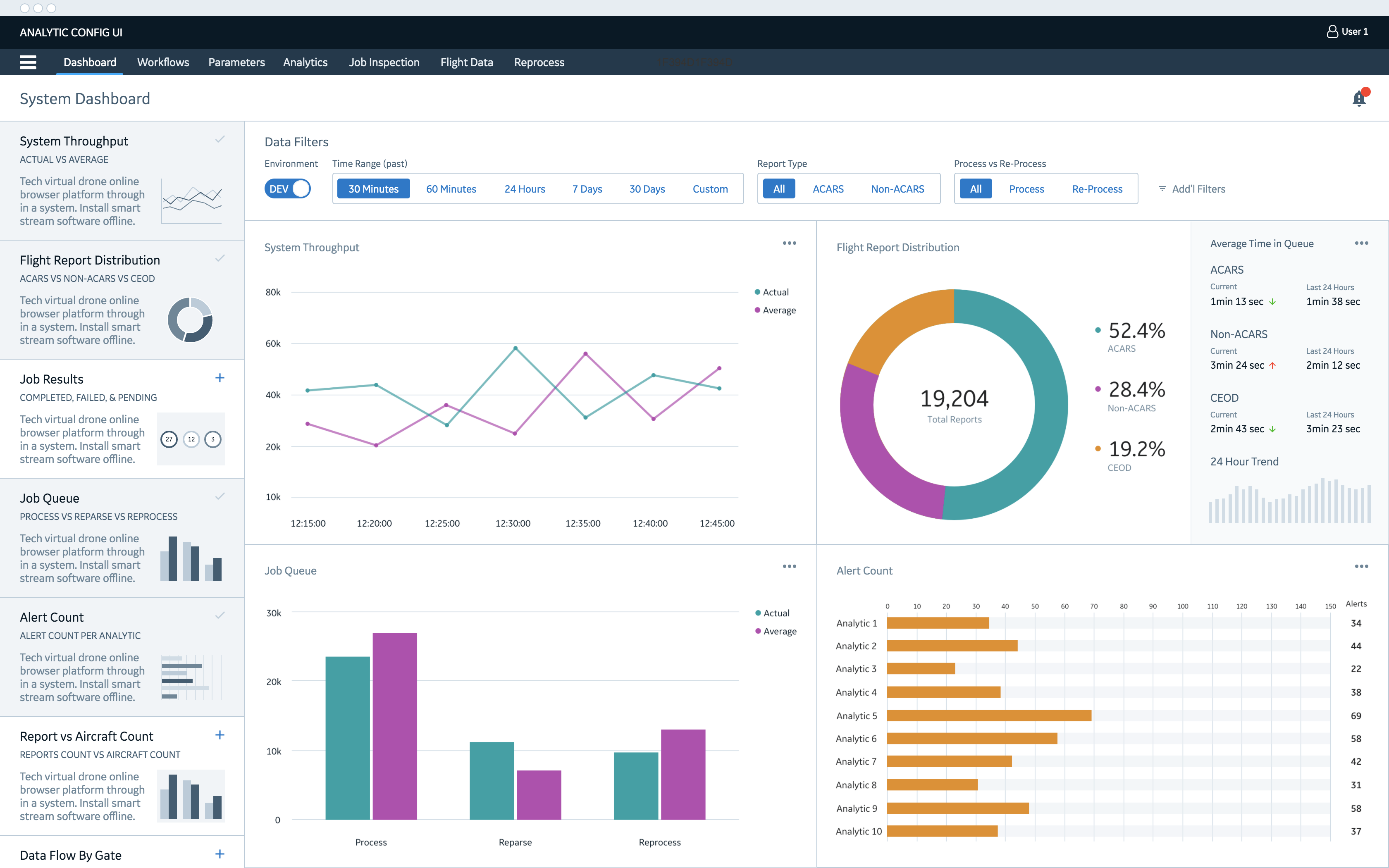Click the Analytic 3 alert bar
This screenshot has height=868, width=1389.
[921, 668]
